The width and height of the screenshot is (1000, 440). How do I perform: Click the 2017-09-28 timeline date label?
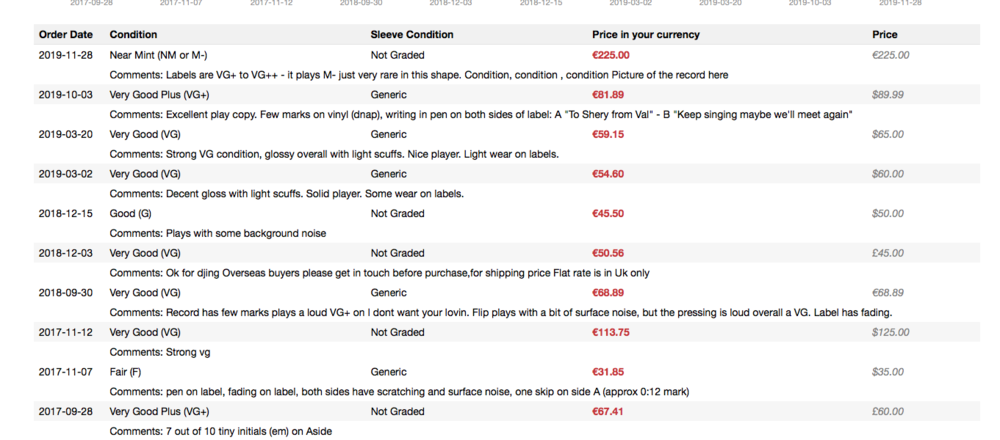[x=91, y=3]
